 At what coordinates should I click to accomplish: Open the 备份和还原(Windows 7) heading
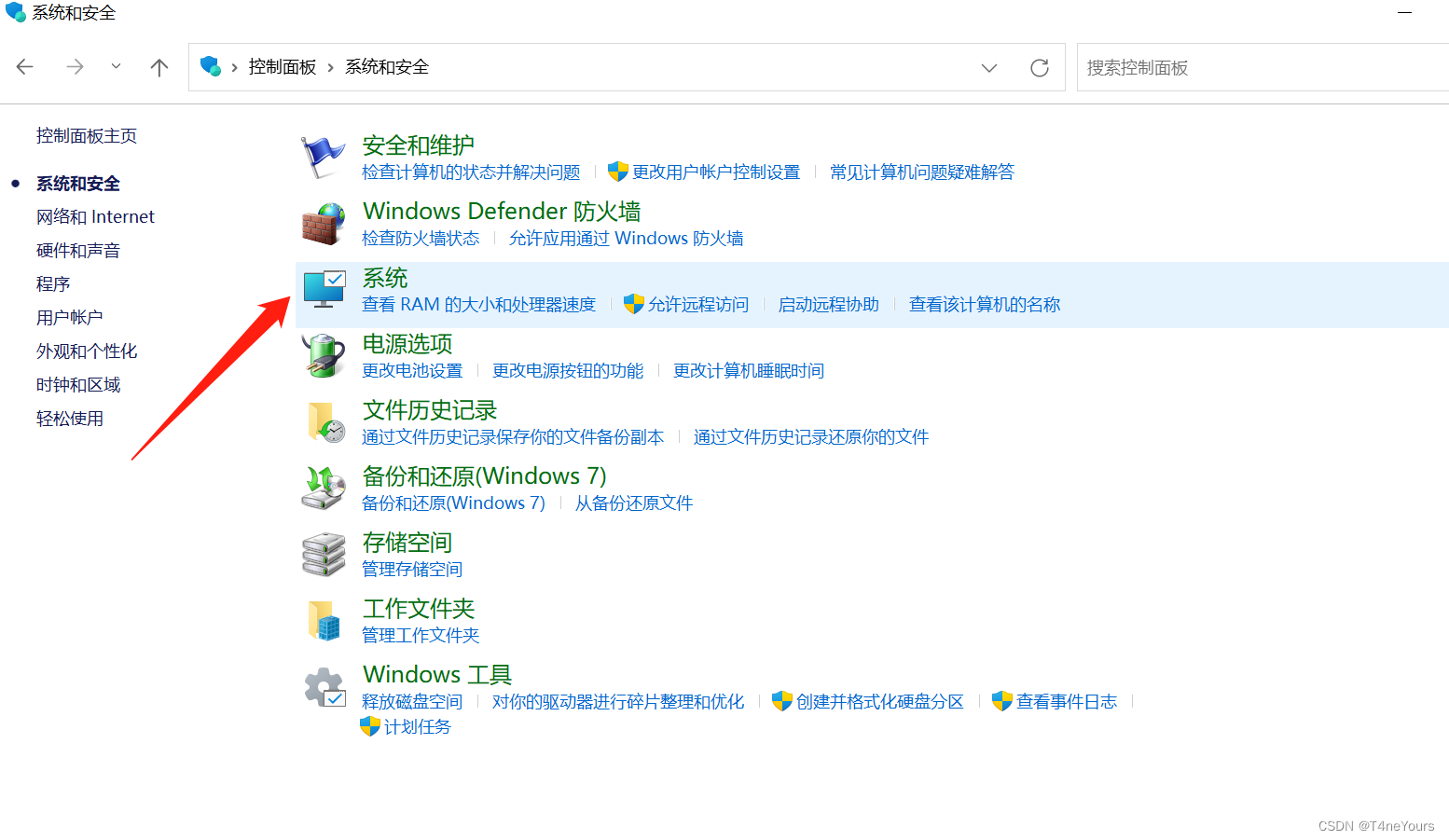[x=484, y=476]
